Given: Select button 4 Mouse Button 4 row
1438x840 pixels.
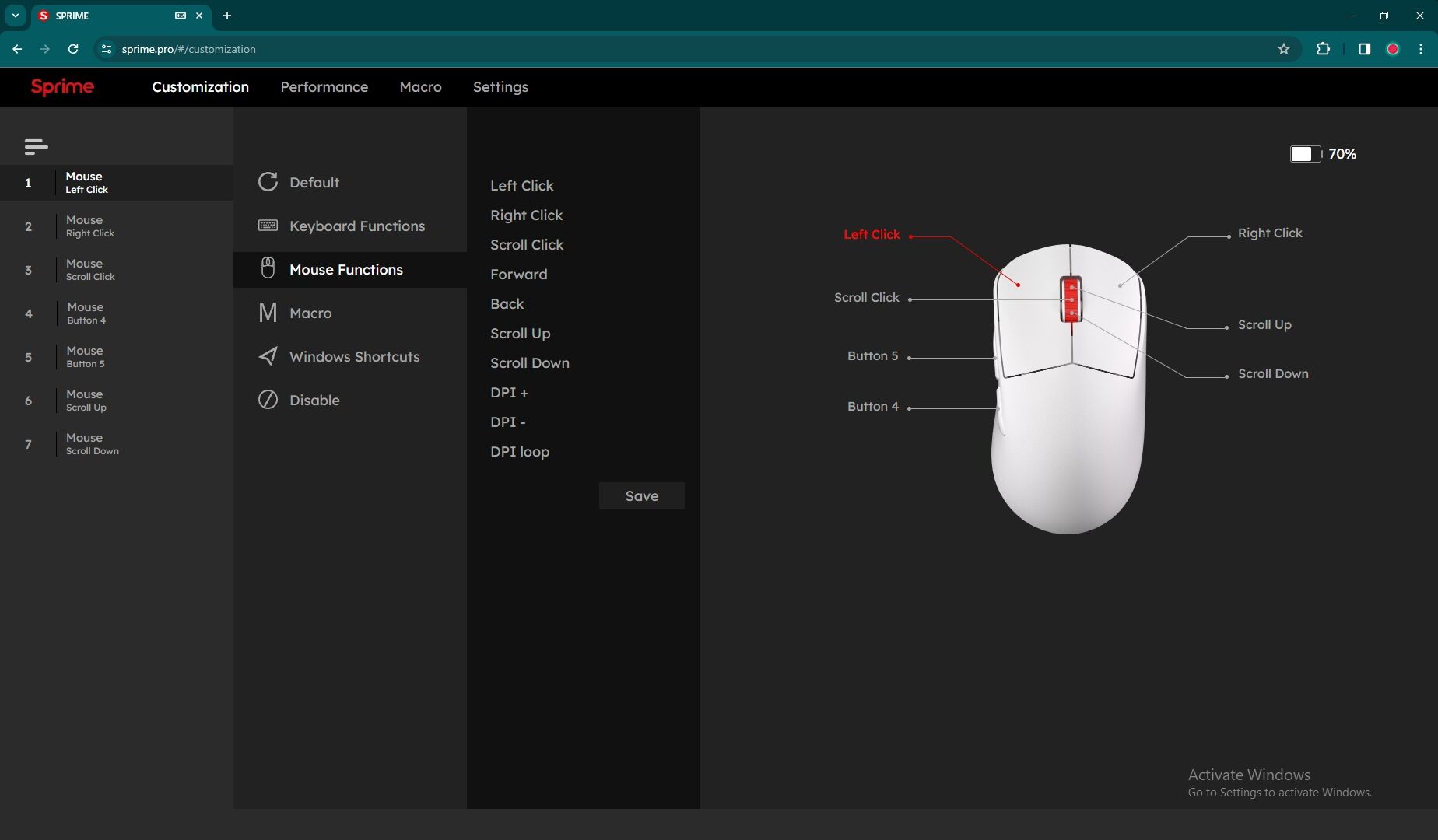Looking at the screenshot, I should (117, 313).
